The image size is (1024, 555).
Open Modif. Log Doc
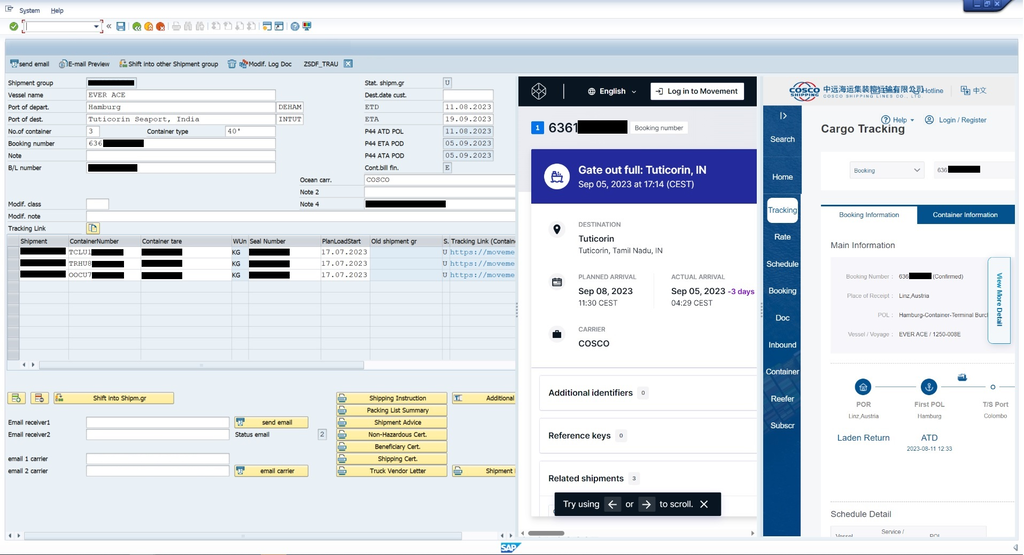pyautogui.click(x=265, y=64)
